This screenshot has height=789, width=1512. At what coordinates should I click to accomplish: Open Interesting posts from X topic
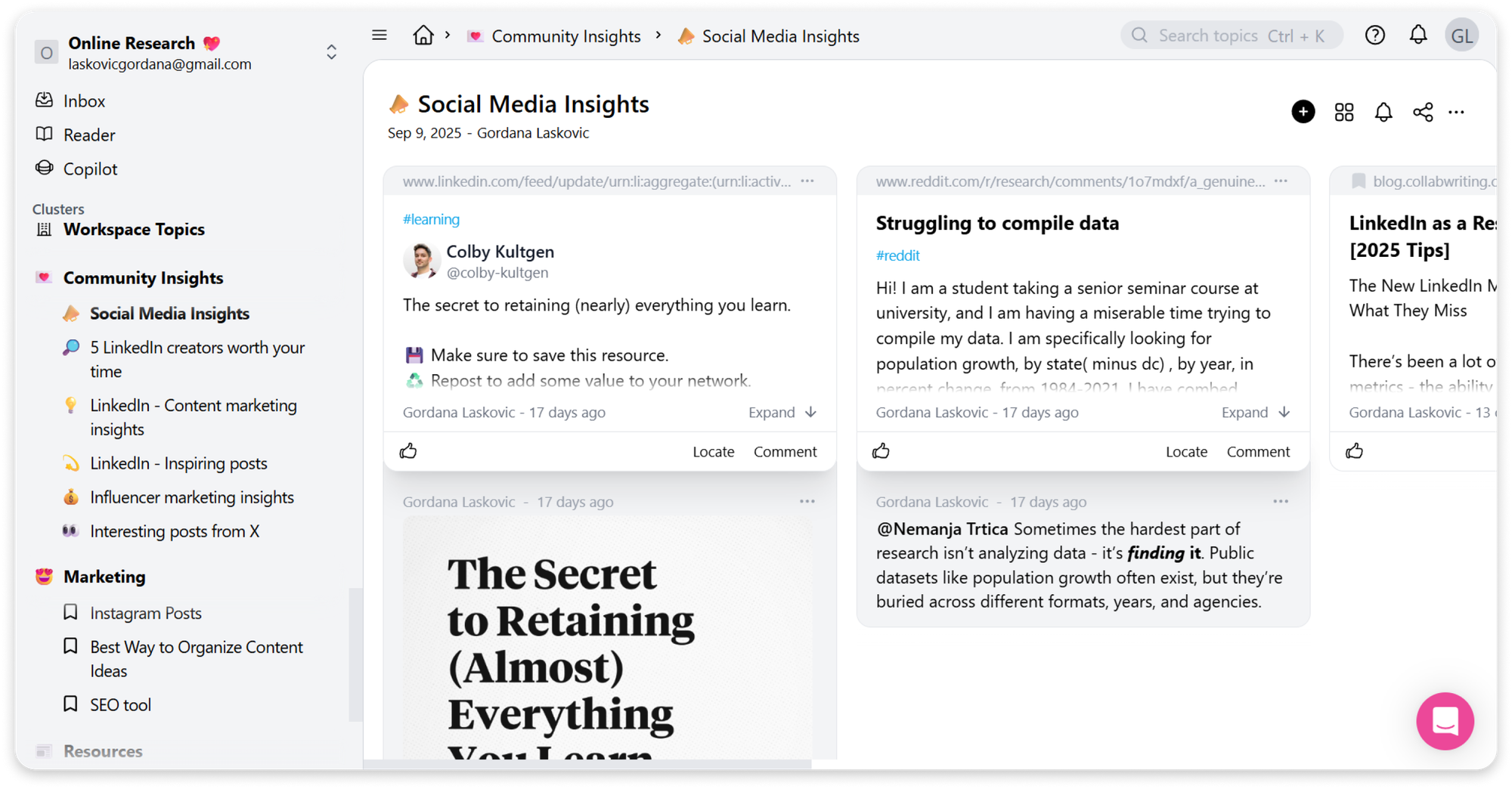coord(175,531)
